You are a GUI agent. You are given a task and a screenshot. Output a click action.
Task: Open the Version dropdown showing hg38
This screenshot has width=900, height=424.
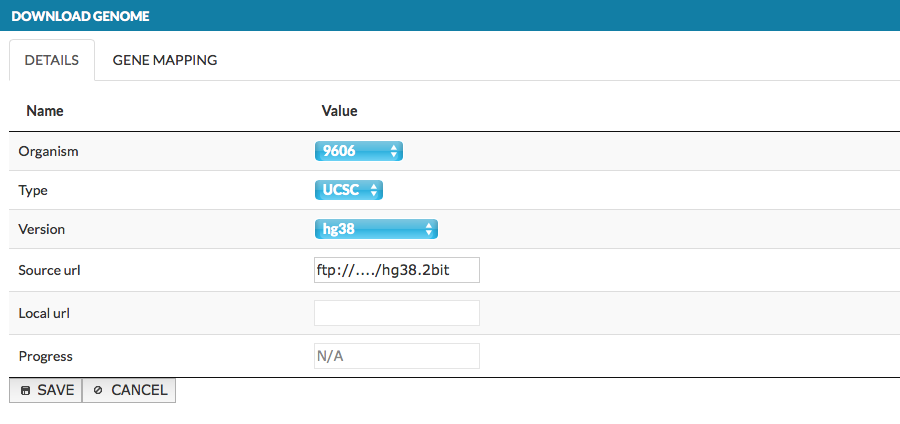[x=376, y=229]
